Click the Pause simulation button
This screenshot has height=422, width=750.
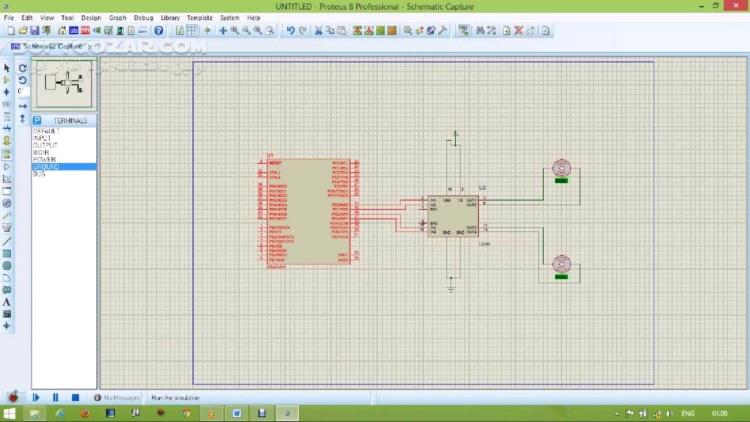[55, 398]
